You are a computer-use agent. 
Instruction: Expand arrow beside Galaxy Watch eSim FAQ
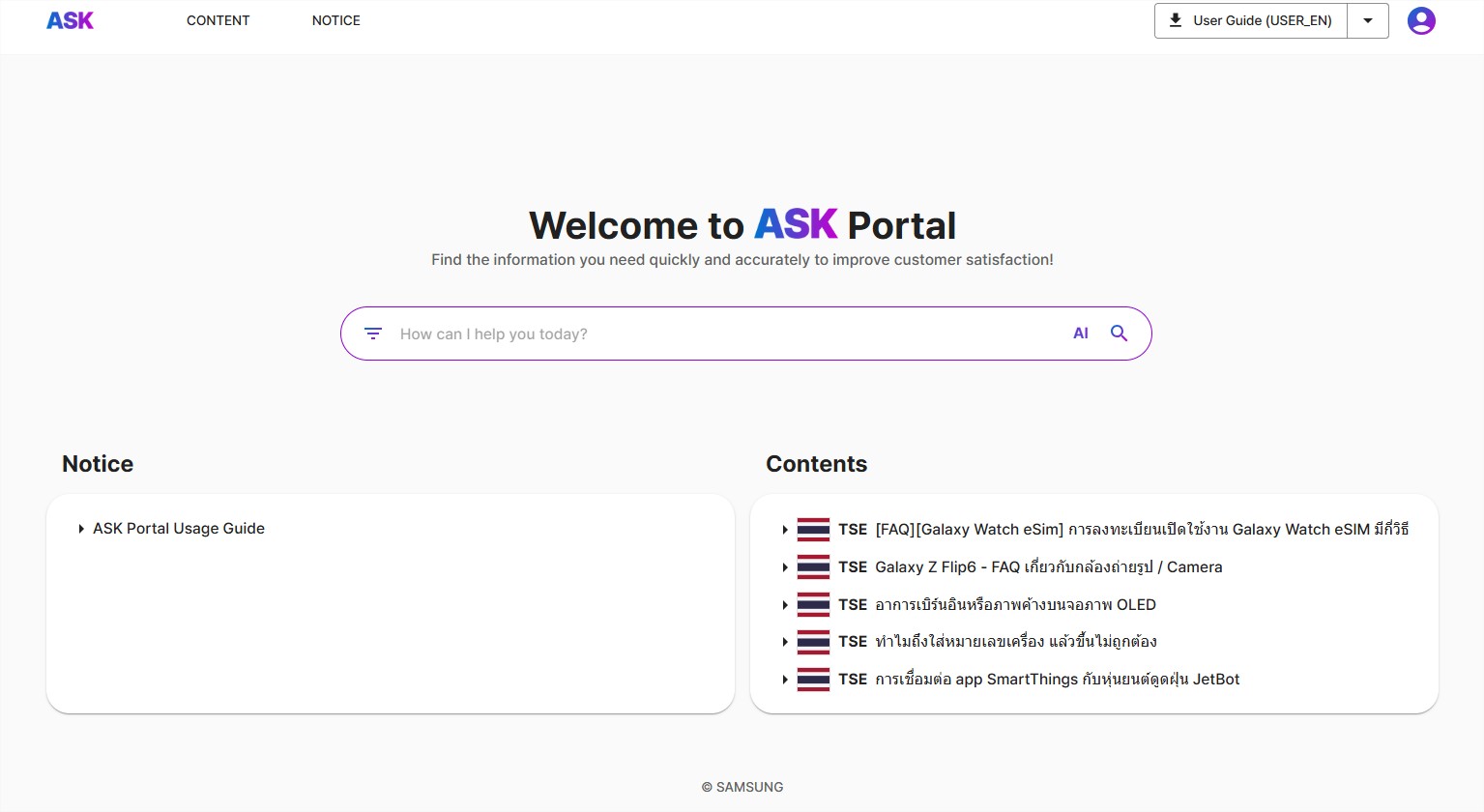click(x=785, y=530)
